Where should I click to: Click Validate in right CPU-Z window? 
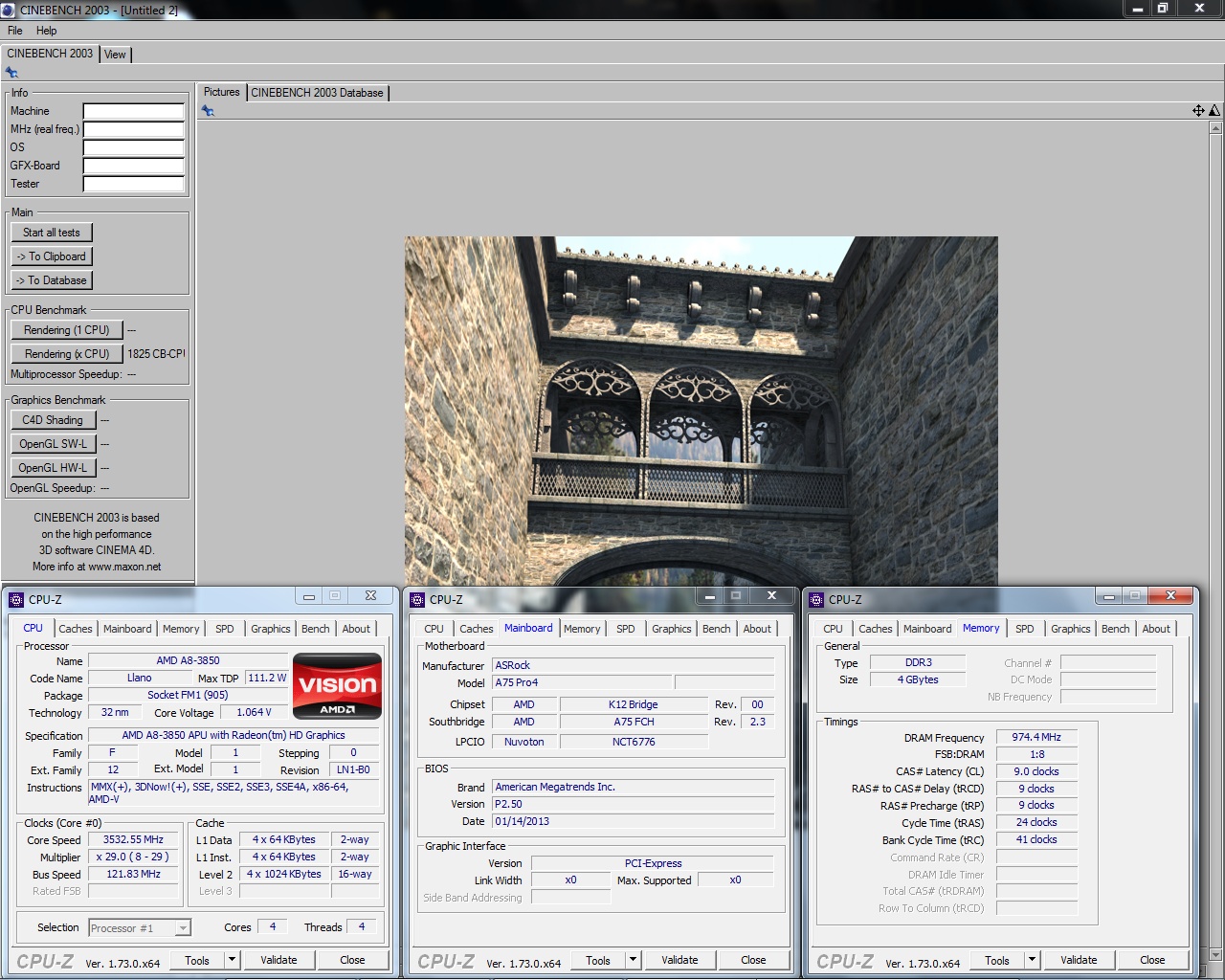(x=1079, y=960)
